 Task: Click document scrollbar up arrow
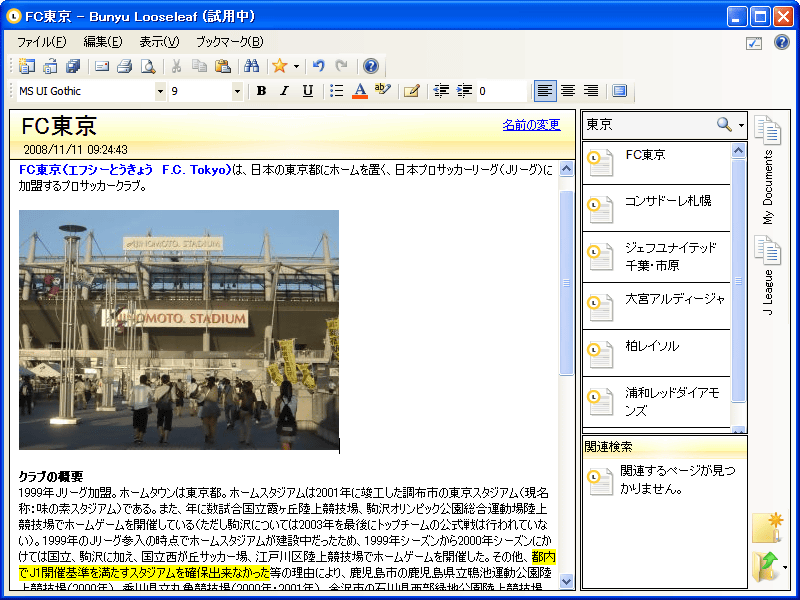click(x=566, y=169)
